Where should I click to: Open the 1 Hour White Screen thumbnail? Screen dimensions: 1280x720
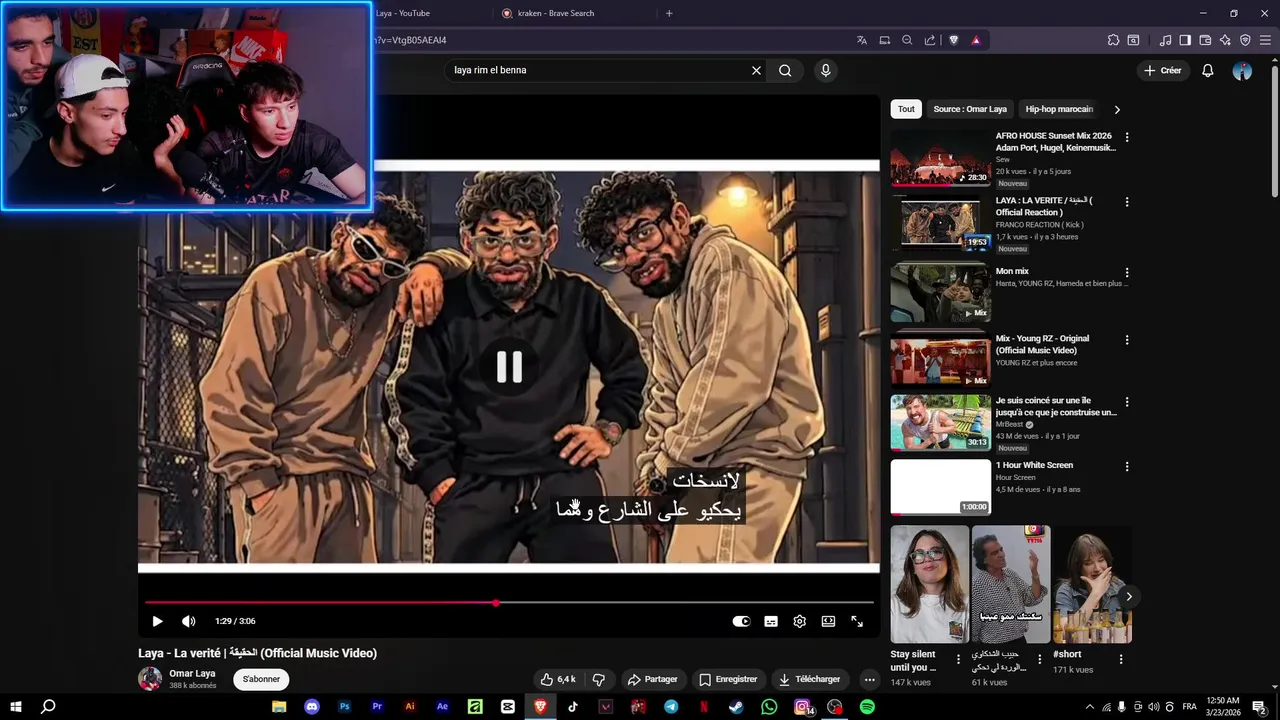point(940,487)
